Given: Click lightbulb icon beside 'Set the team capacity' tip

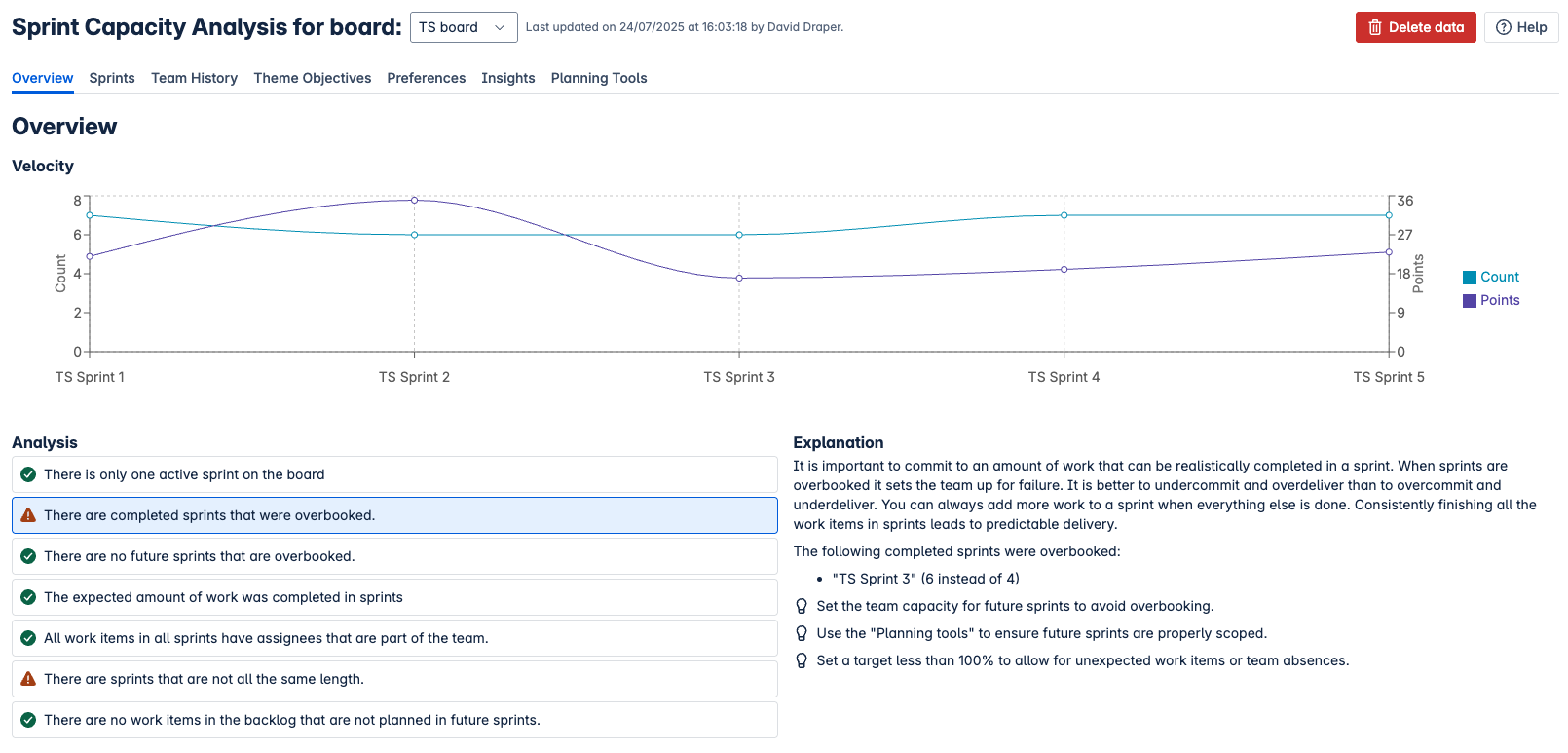Looking at the screenshot, I should 802,606.
